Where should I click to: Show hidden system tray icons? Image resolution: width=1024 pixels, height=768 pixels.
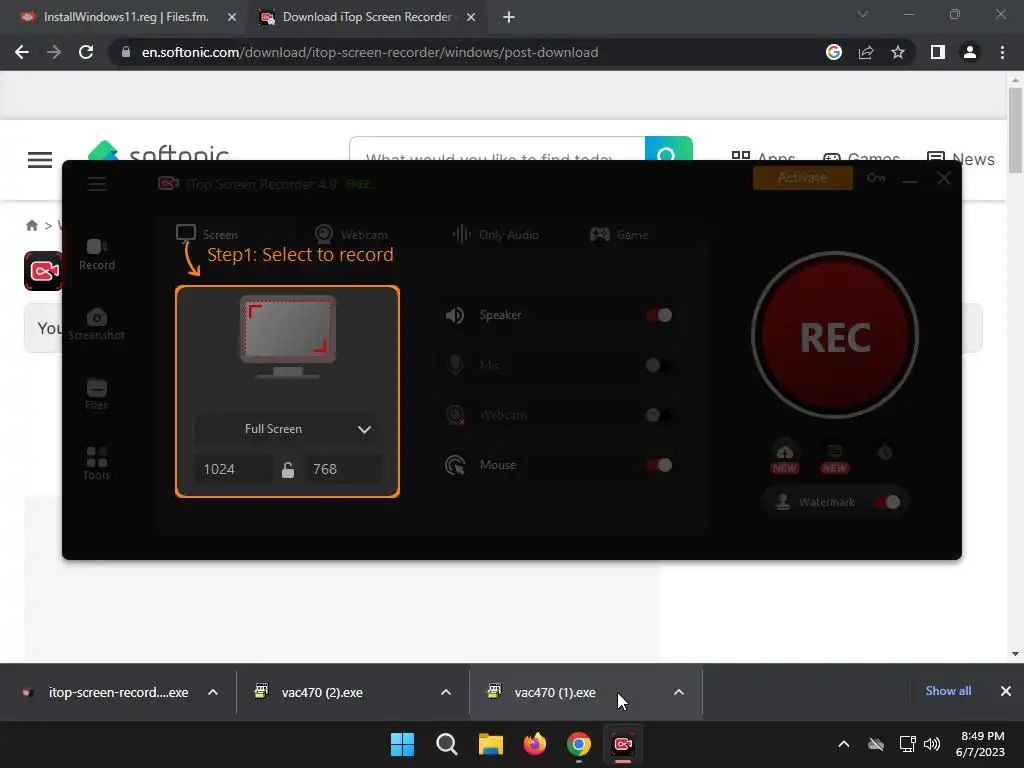(844, 744)
